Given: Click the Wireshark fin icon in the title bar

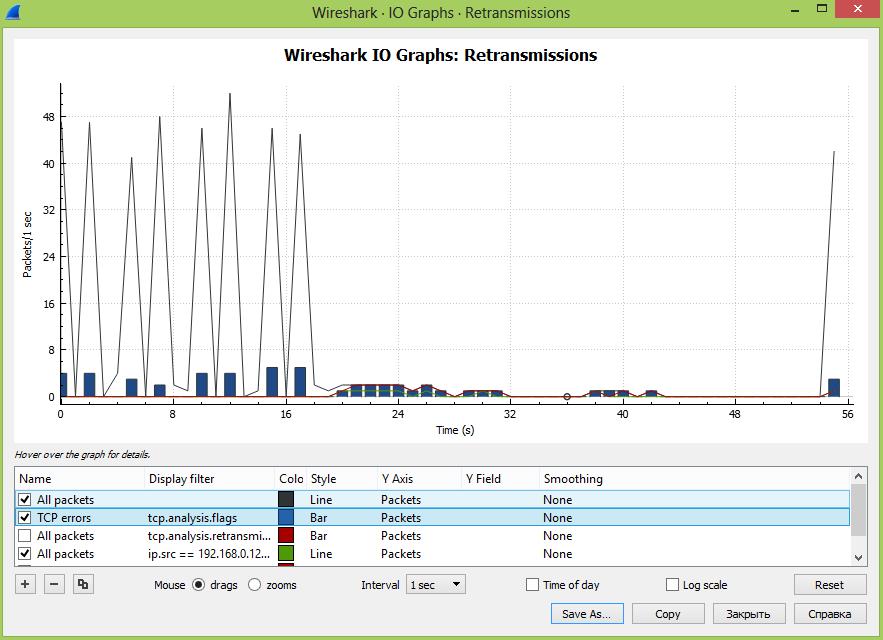Looking at the screenshot, I should coord(13,12).
